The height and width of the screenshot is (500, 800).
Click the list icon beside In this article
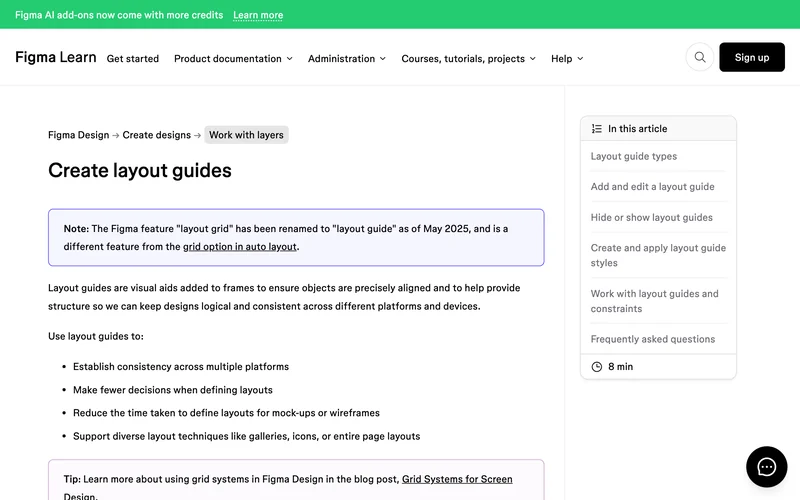click(x=596, y=129)
